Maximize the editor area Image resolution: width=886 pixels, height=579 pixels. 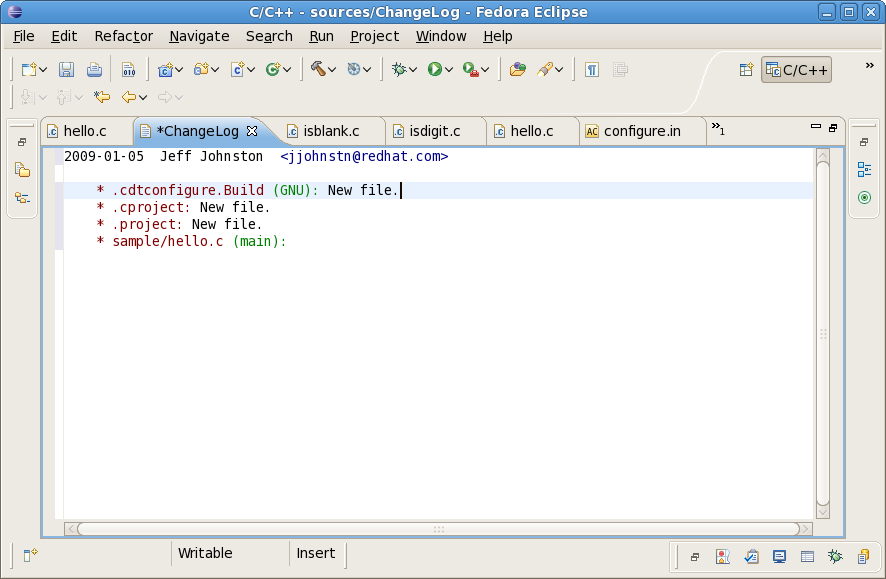(x=833, y=128)
